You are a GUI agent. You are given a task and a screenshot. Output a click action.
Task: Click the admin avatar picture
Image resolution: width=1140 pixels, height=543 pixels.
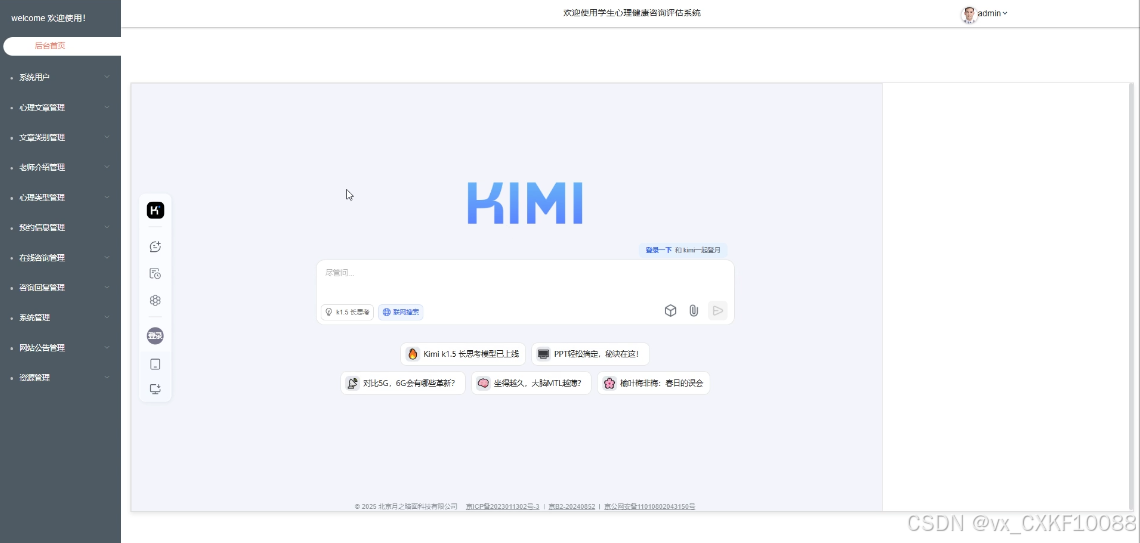pos(968,14)
